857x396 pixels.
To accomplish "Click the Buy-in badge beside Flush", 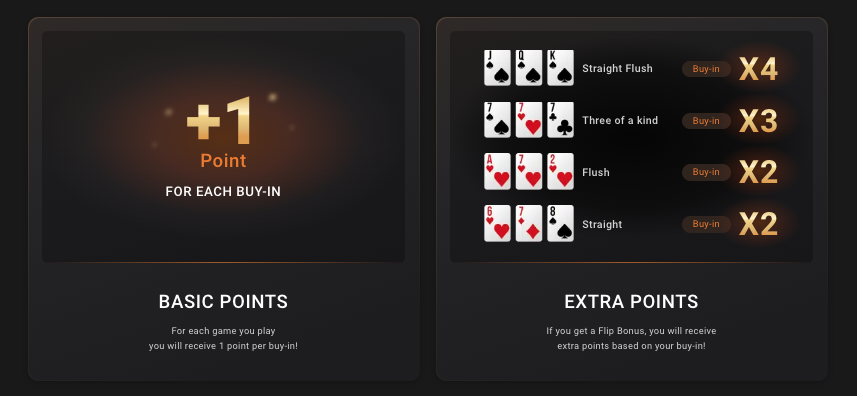I will [x=706, y=172].
